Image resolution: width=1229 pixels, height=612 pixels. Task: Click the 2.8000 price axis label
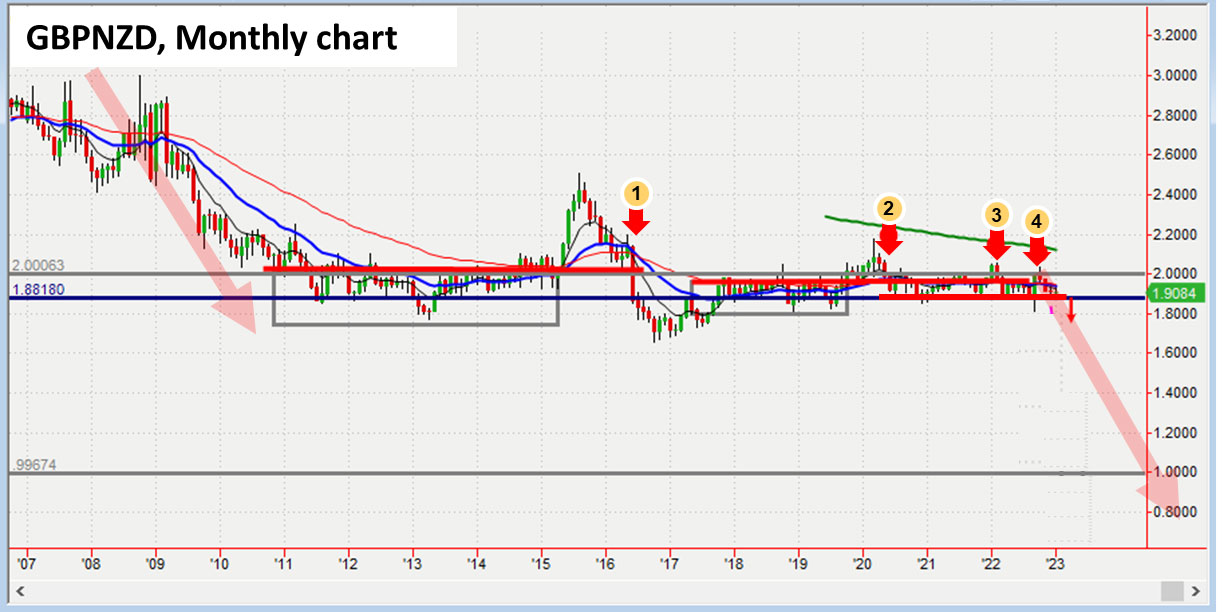click(x=1174, y=115)
